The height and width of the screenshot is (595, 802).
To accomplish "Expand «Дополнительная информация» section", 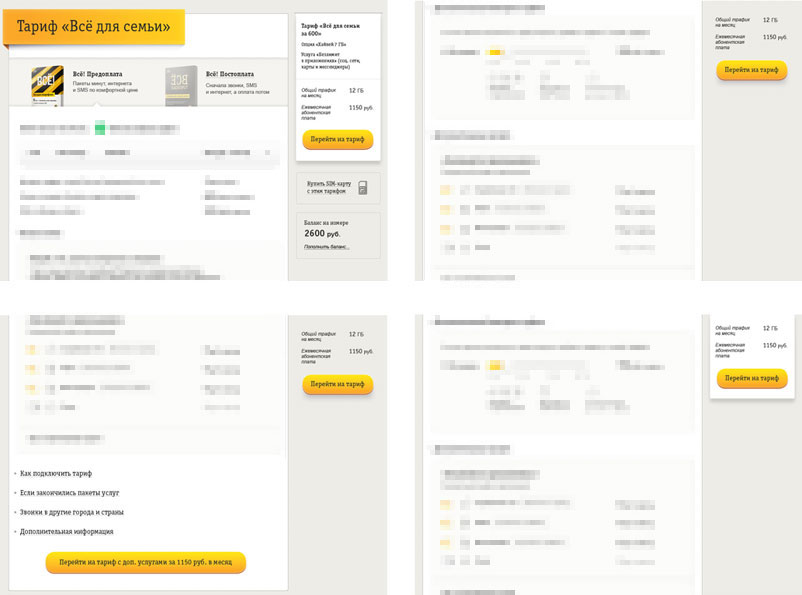I will [66, 532].
